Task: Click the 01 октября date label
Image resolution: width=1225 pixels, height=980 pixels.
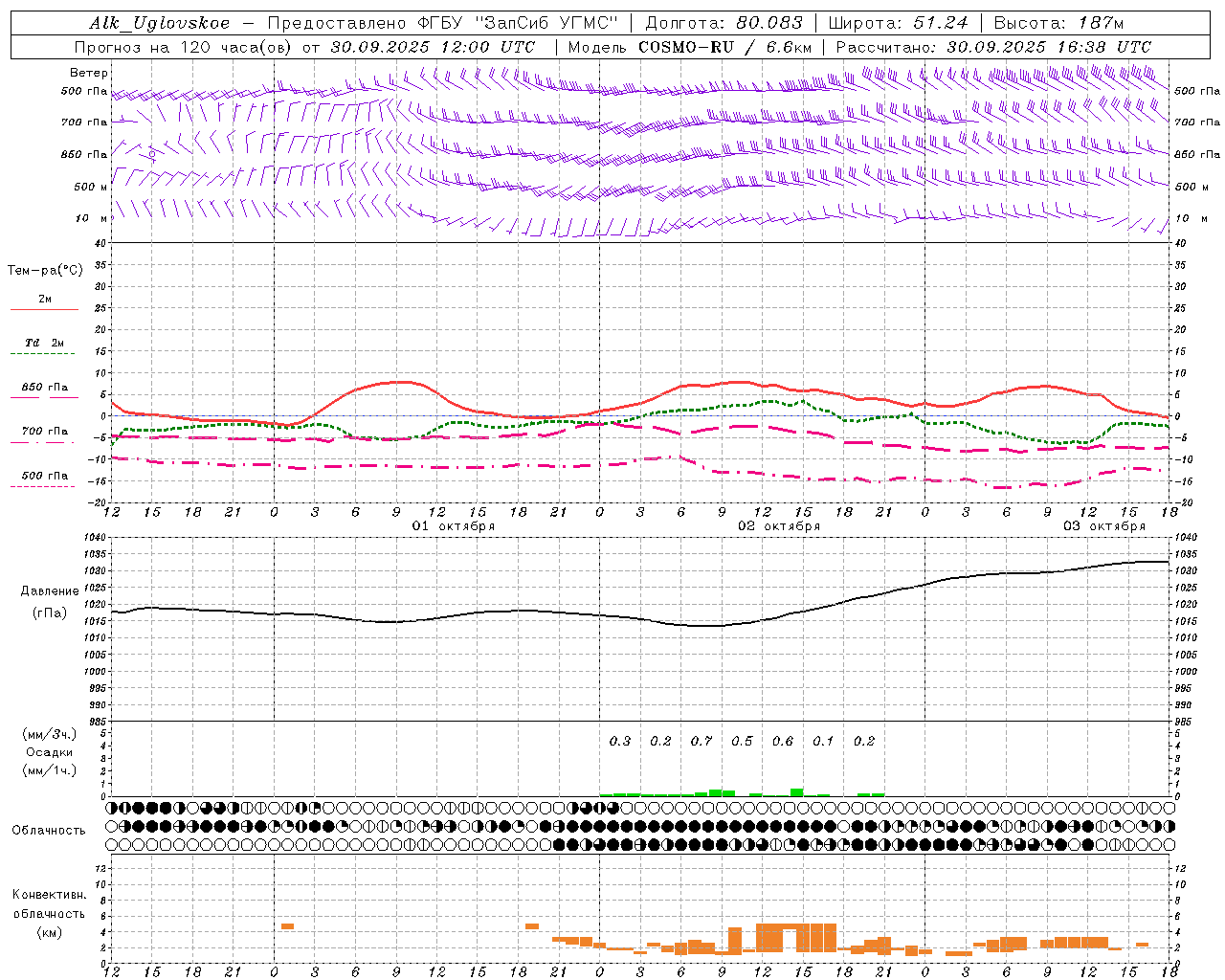Action: 454,526
